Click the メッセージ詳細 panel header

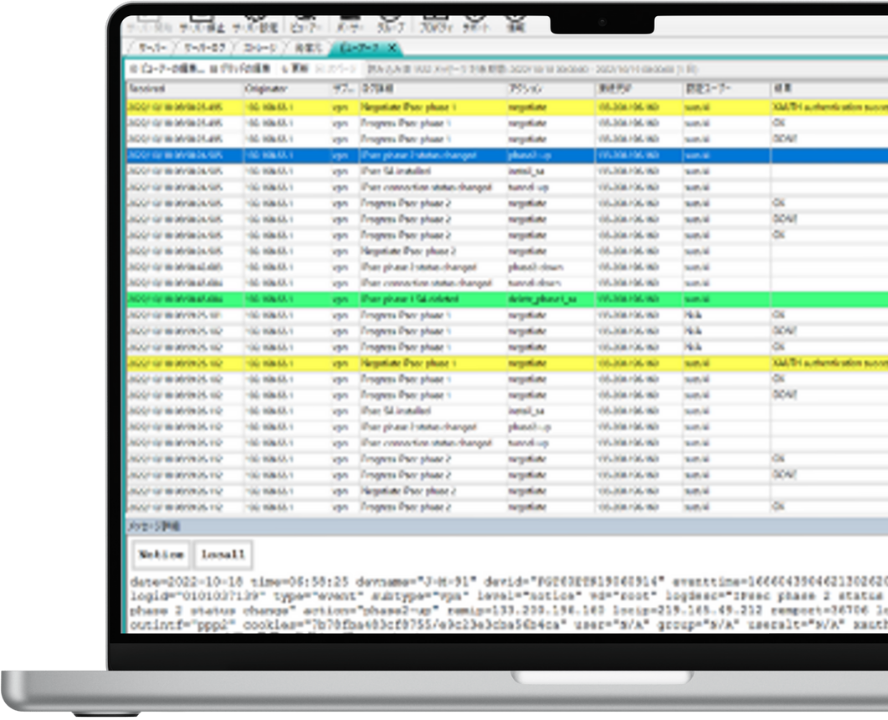(507, 527)
